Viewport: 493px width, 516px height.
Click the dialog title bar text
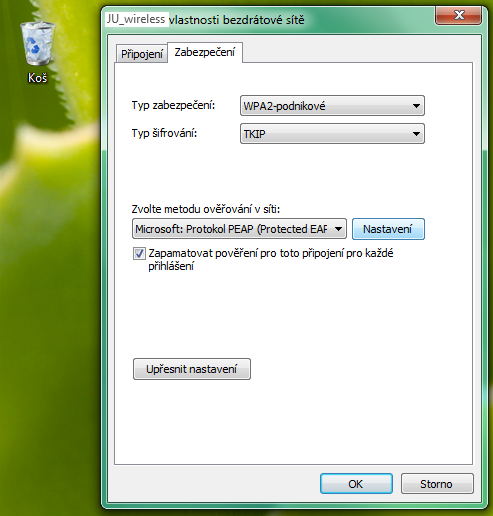205,20
